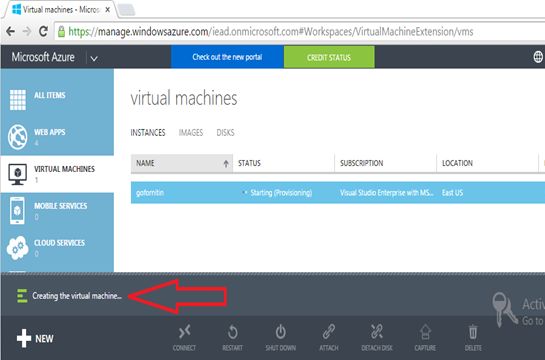Click the Delete trash icon

(x=473, y=332)
